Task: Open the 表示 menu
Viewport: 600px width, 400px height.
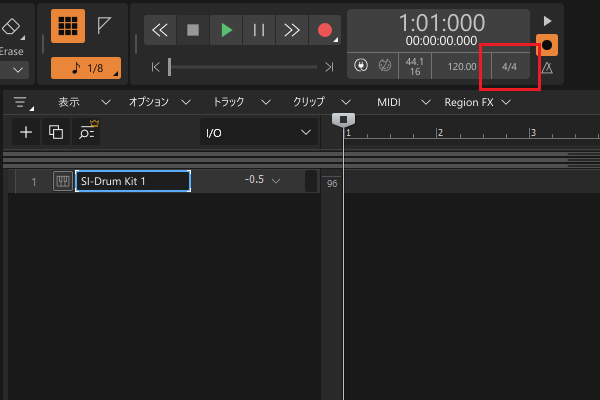Action: (x=69, y=102)
